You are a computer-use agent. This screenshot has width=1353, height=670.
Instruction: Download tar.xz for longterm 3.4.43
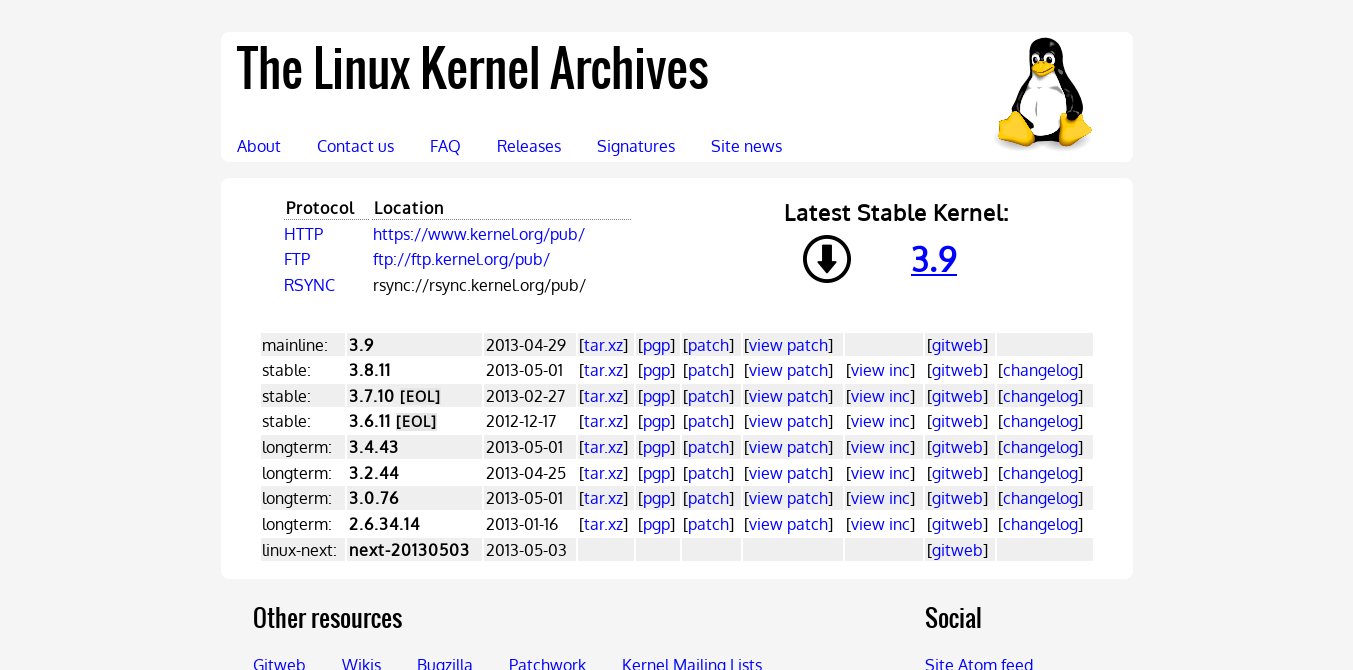[604, 447]
